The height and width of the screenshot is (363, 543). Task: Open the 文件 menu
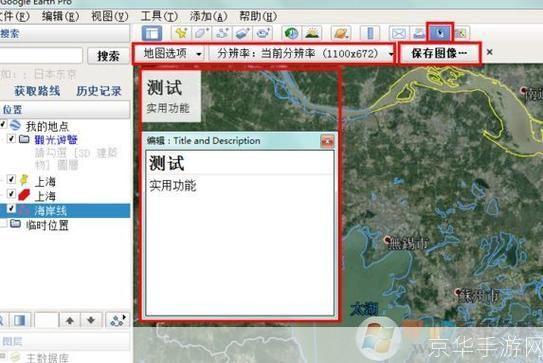pos(14,16)
